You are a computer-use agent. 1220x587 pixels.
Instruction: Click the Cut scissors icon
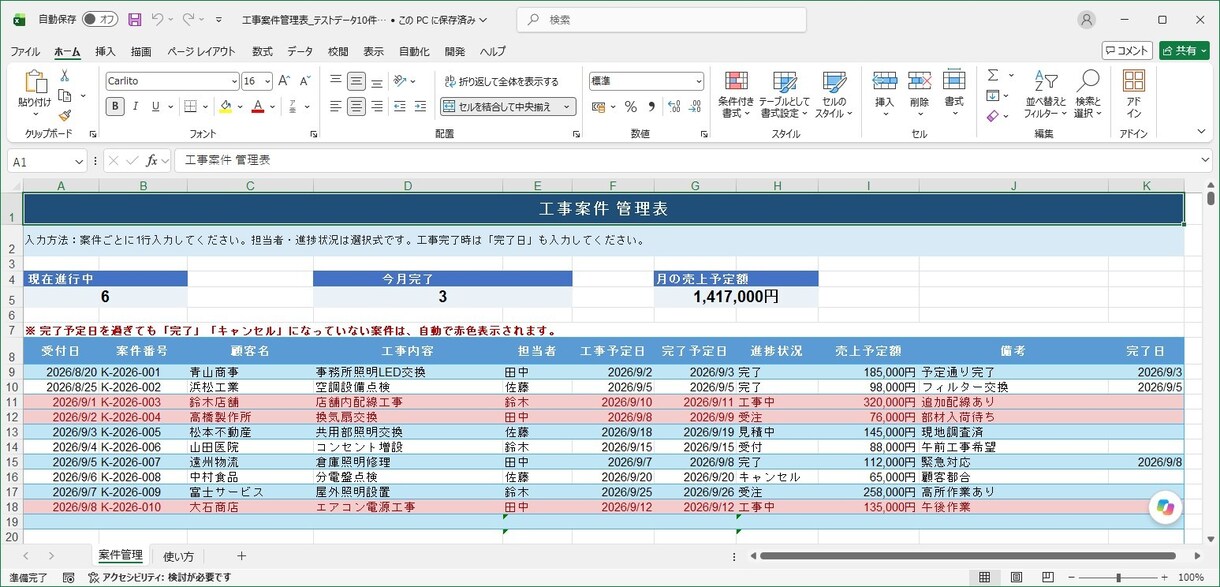(65, 76)
